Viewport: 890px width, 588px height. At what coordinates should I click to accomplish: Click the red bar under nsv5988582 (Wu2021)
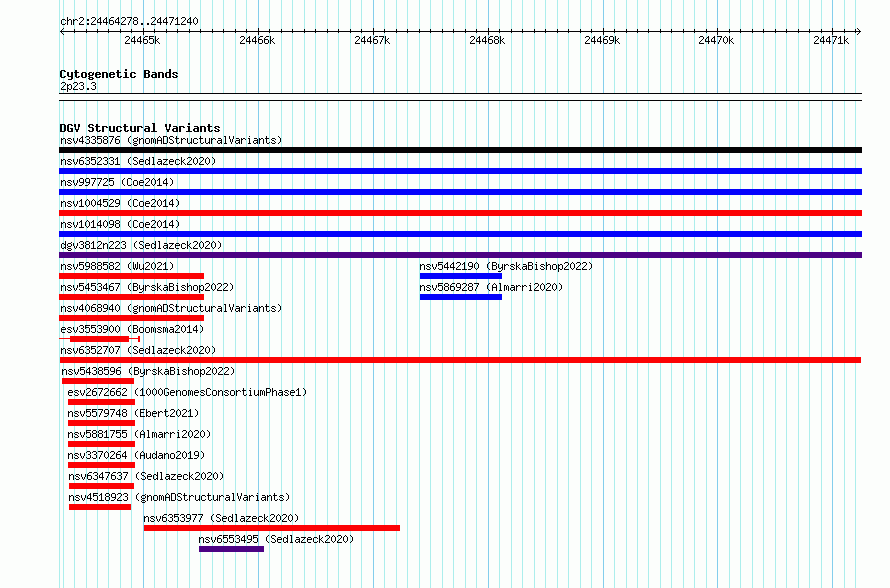(x=132, y=276)
